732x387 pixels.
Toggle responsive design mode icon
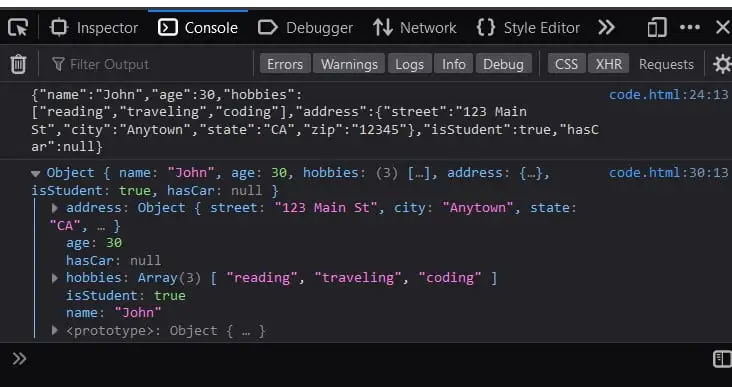click(x=657, y=28)
